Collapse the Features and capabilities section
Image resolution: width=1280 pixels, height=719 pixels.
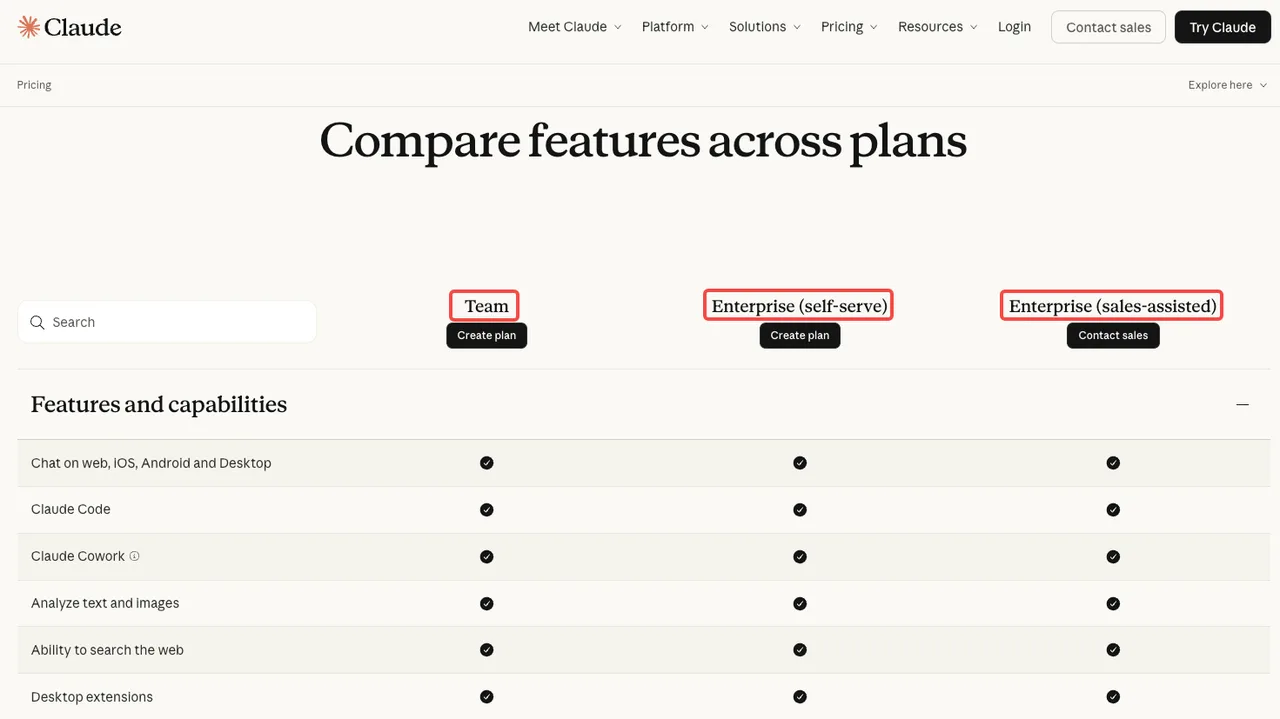(x=1242, y=404)
